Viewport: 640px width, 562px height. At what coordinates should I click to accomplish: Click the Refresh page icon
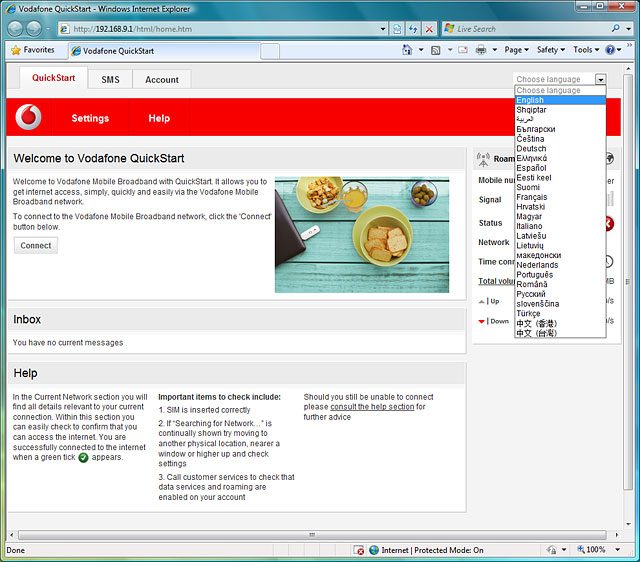[x=414, y=29]
